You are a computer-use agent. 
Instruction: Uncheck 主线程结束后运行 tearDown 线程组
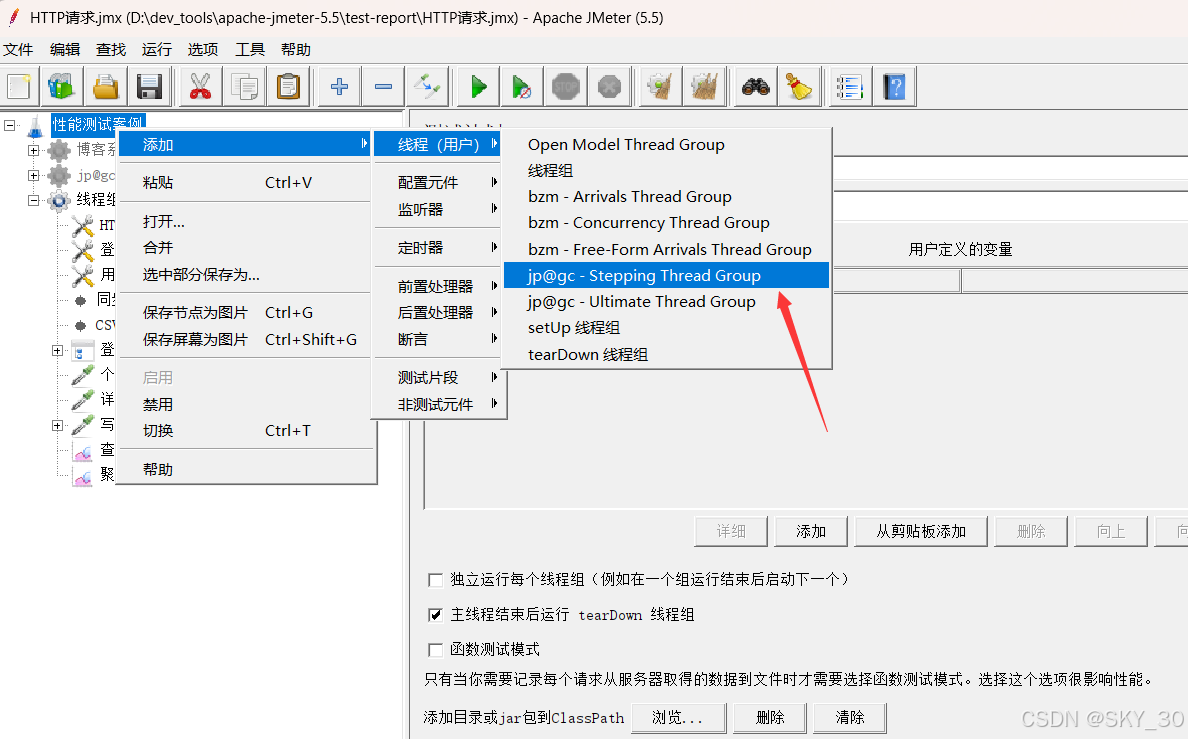coord(436,615)
